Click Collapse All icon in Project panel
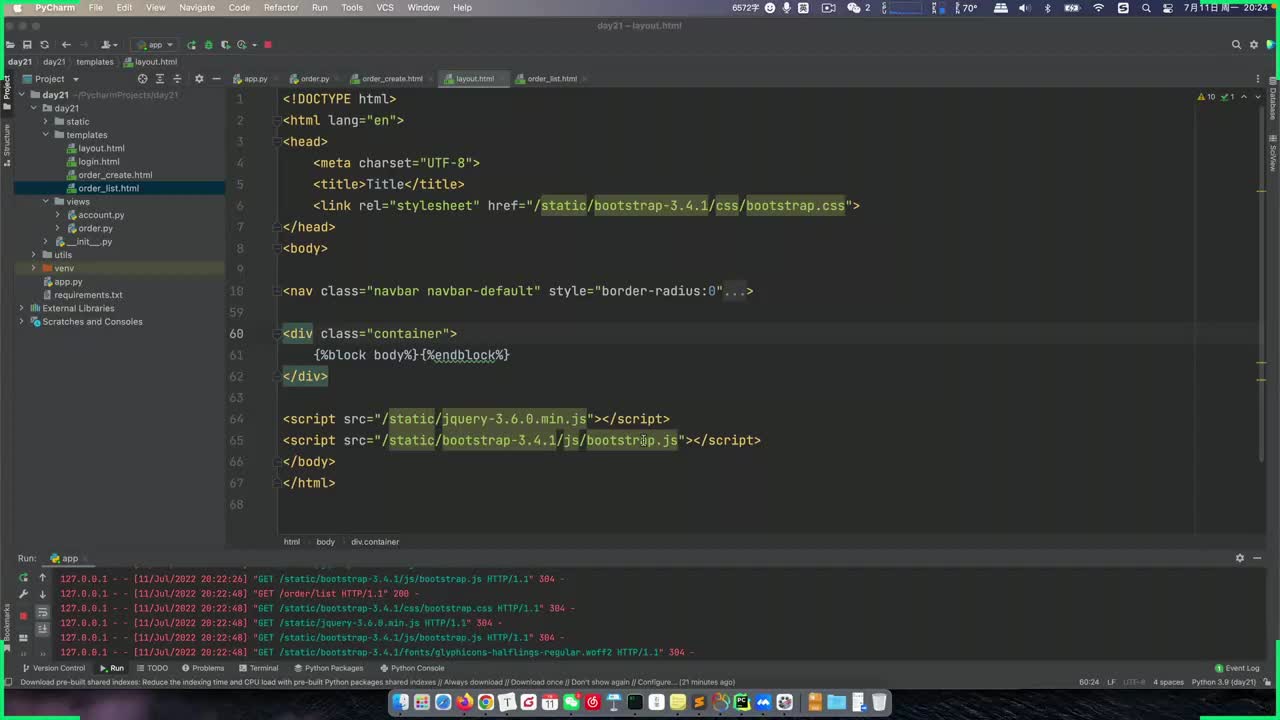The width and height of the screenshot is (1280, 720). [x=177, y=79]
